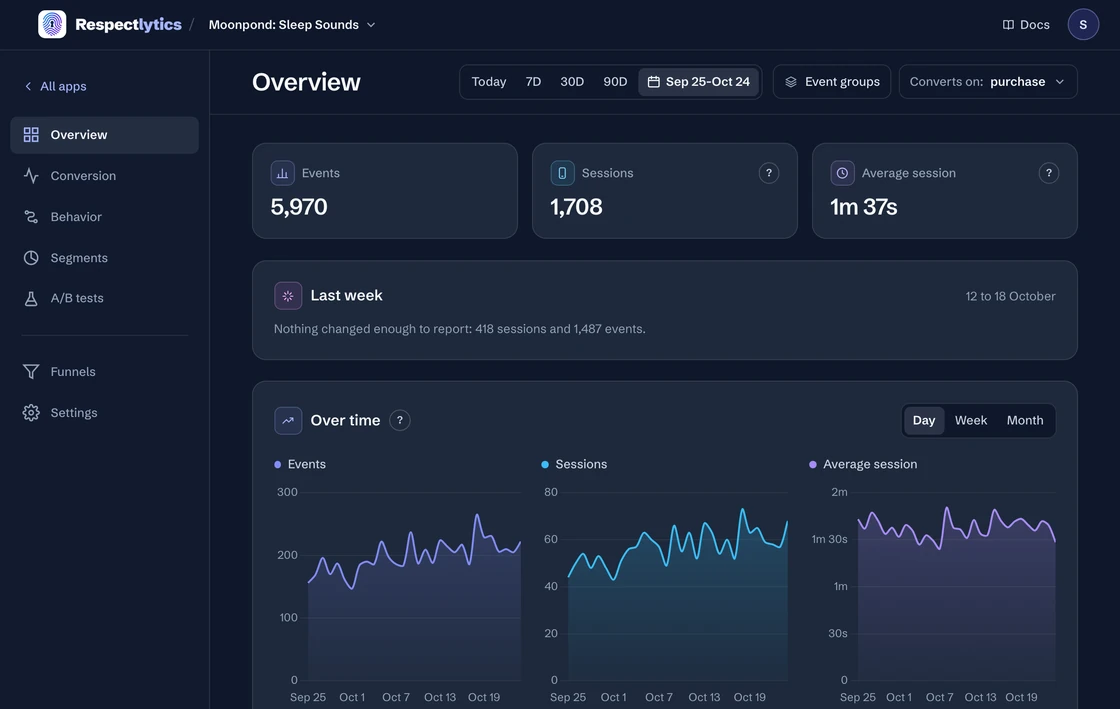Select the 7D date range
1120x709 pixels.
tap(533, 82)
